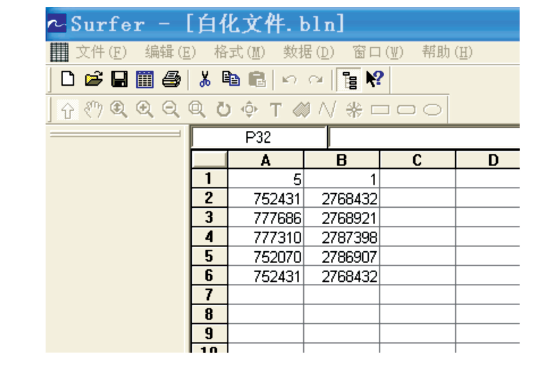Screen dimensions: 548x370
Task: Click the worksheet grid toolbar icon
Action: coord(145,79)
